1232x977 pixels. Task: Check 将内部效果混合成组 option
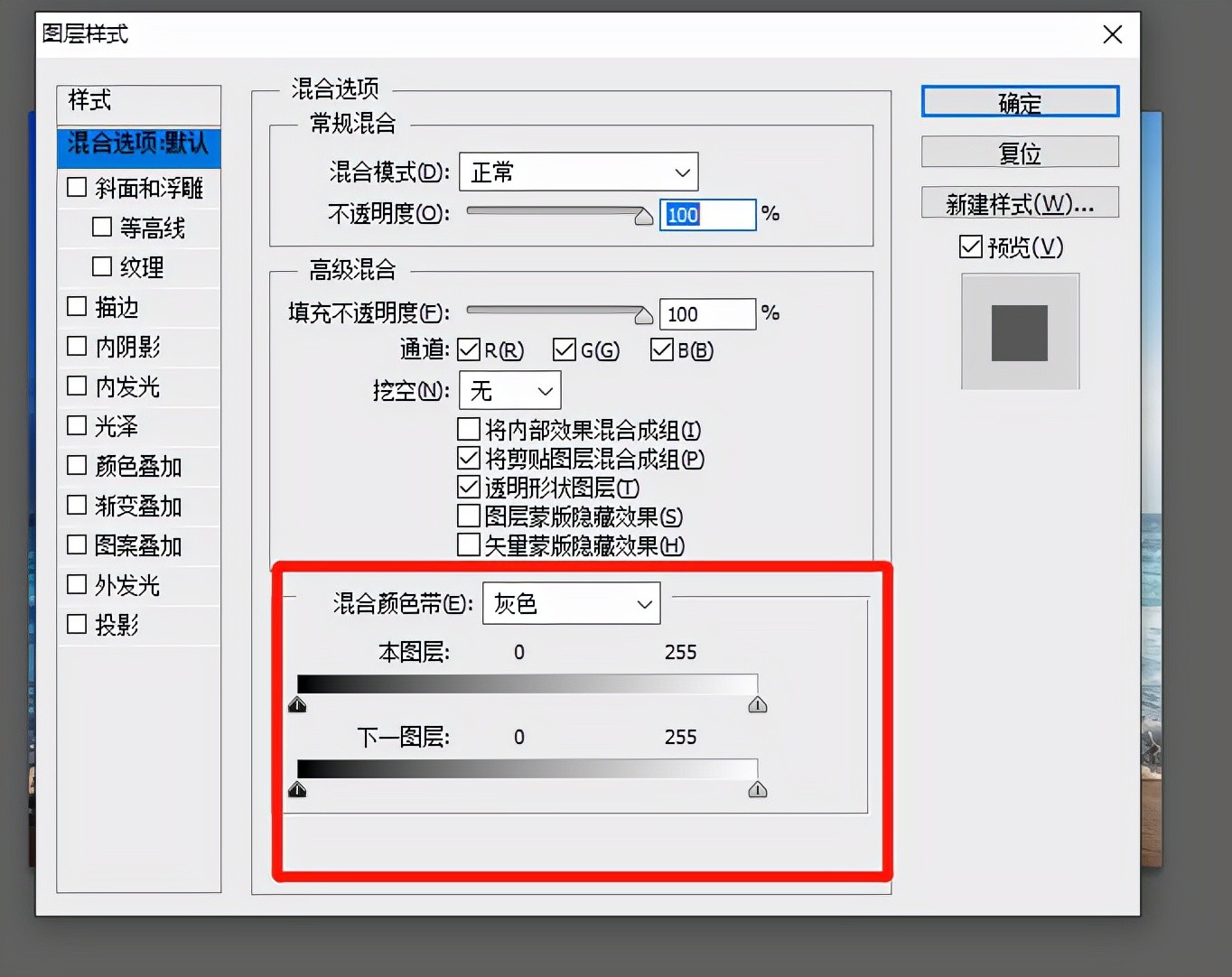point(469,429)
